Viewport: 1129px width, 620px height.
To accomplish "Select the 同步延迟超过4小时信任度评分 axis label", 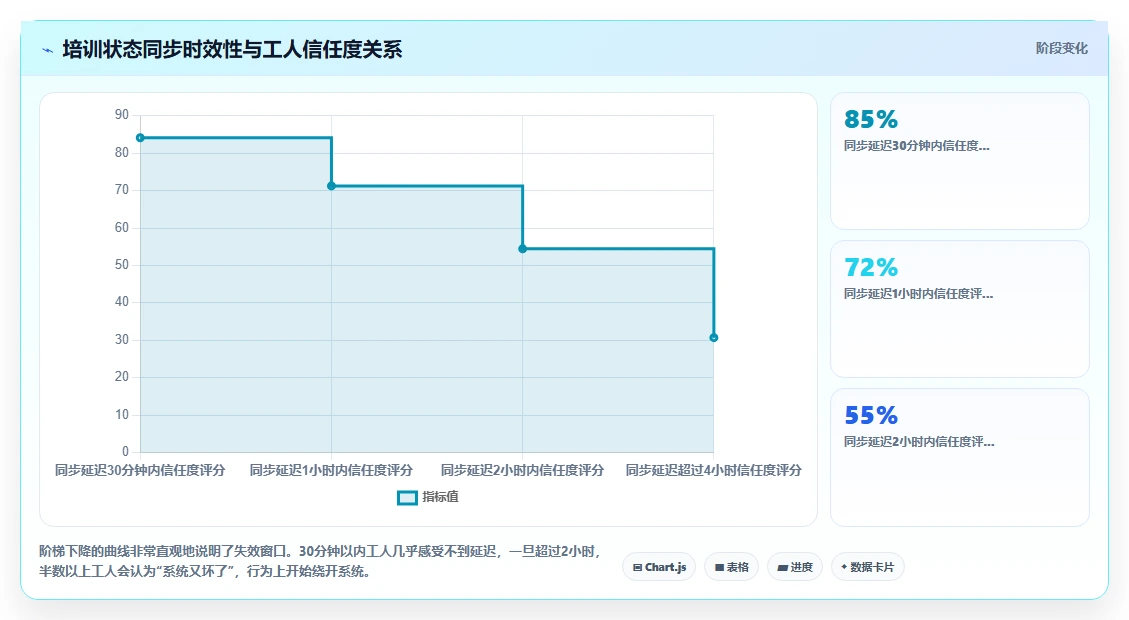I will 714,470.
